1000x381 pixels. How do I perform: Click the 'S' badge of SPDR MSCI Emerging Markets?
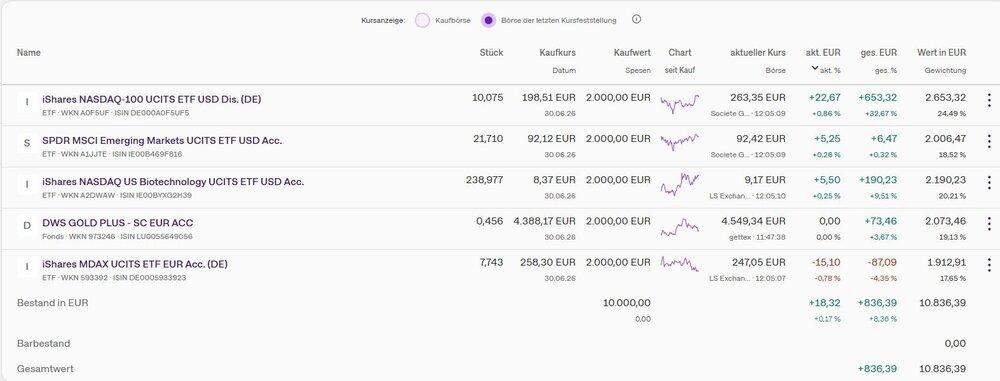[27, 143]
